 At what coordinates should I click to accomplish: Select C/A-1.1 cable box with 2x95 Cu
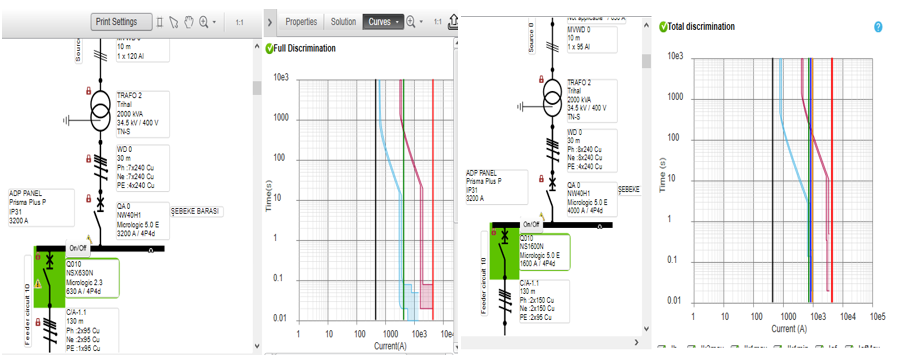coord(93,330)
